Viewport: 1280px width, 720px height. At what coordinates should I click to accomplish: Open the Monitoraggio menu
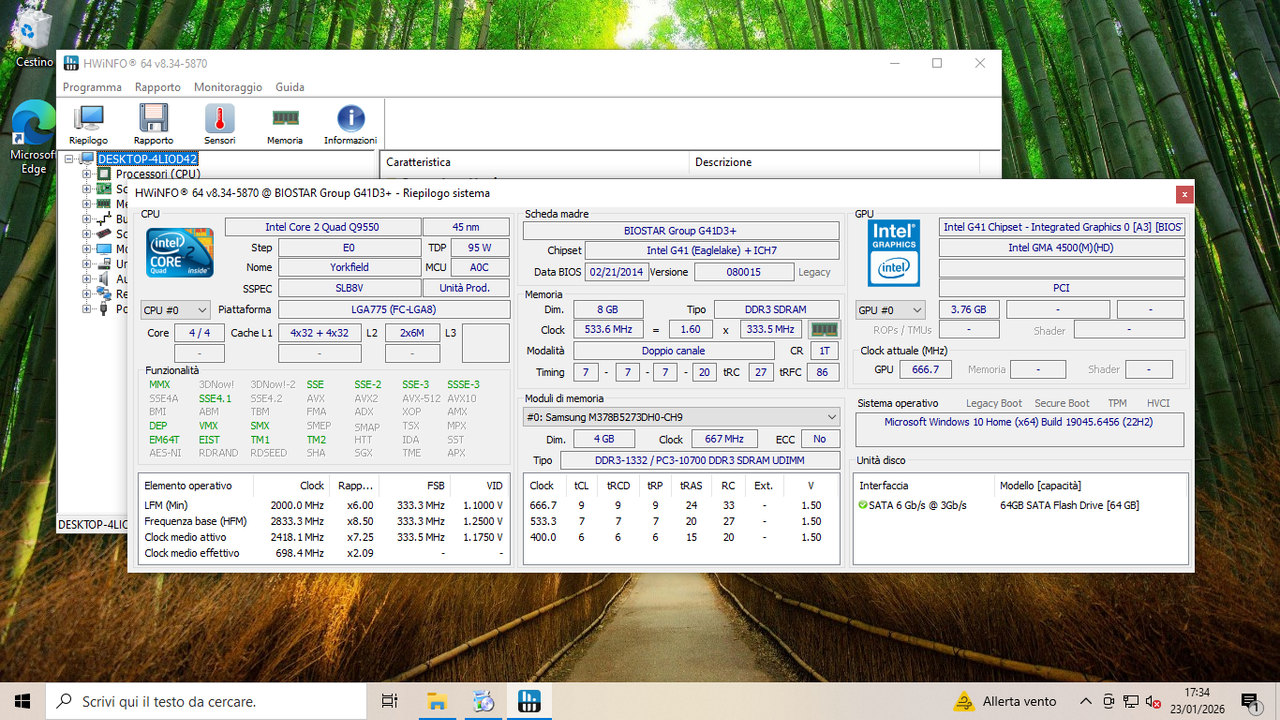click(x=231, y=87)
